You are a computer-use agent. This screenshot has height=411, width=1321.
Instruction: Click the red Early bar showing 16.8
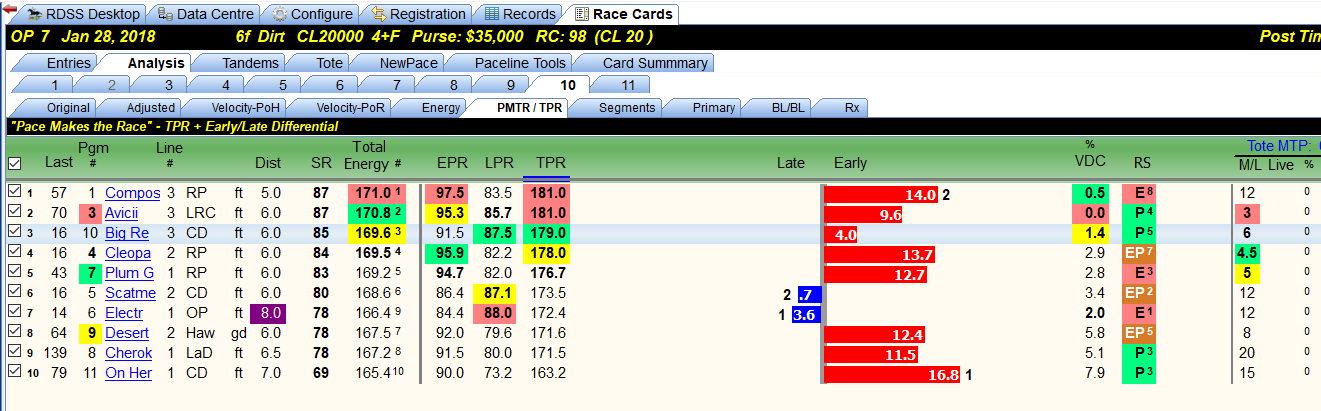coord(892,374)
